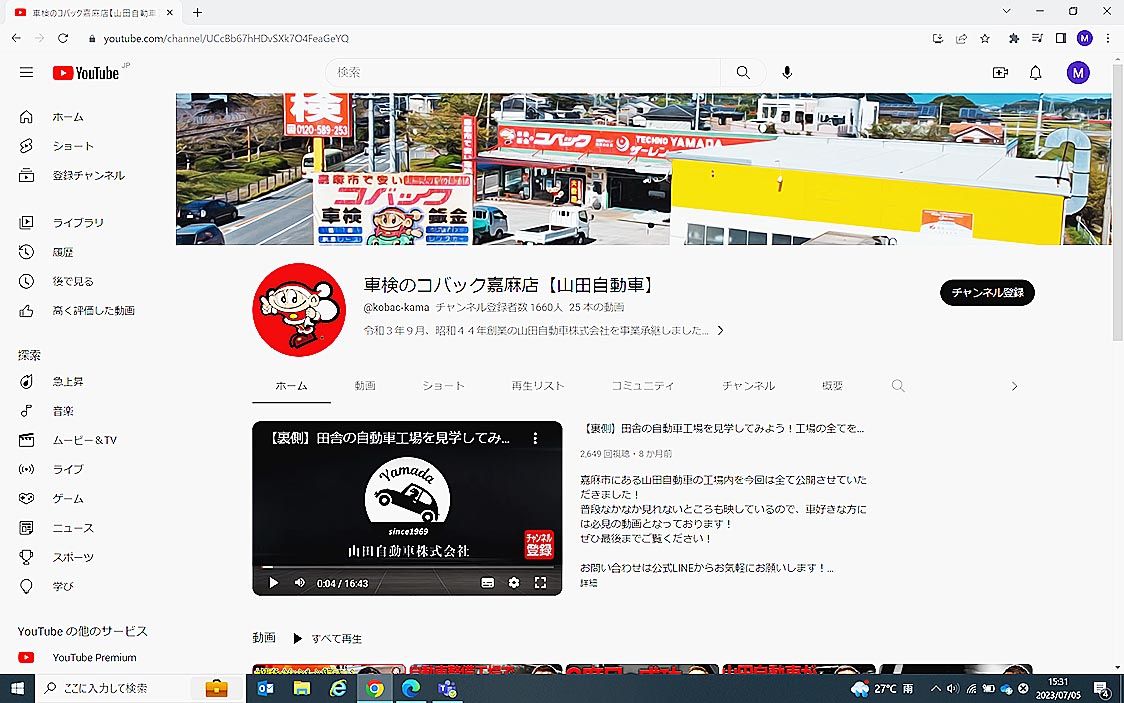1124x703 pixels.
Task: Open the notifications bell
Action: 1036,72
